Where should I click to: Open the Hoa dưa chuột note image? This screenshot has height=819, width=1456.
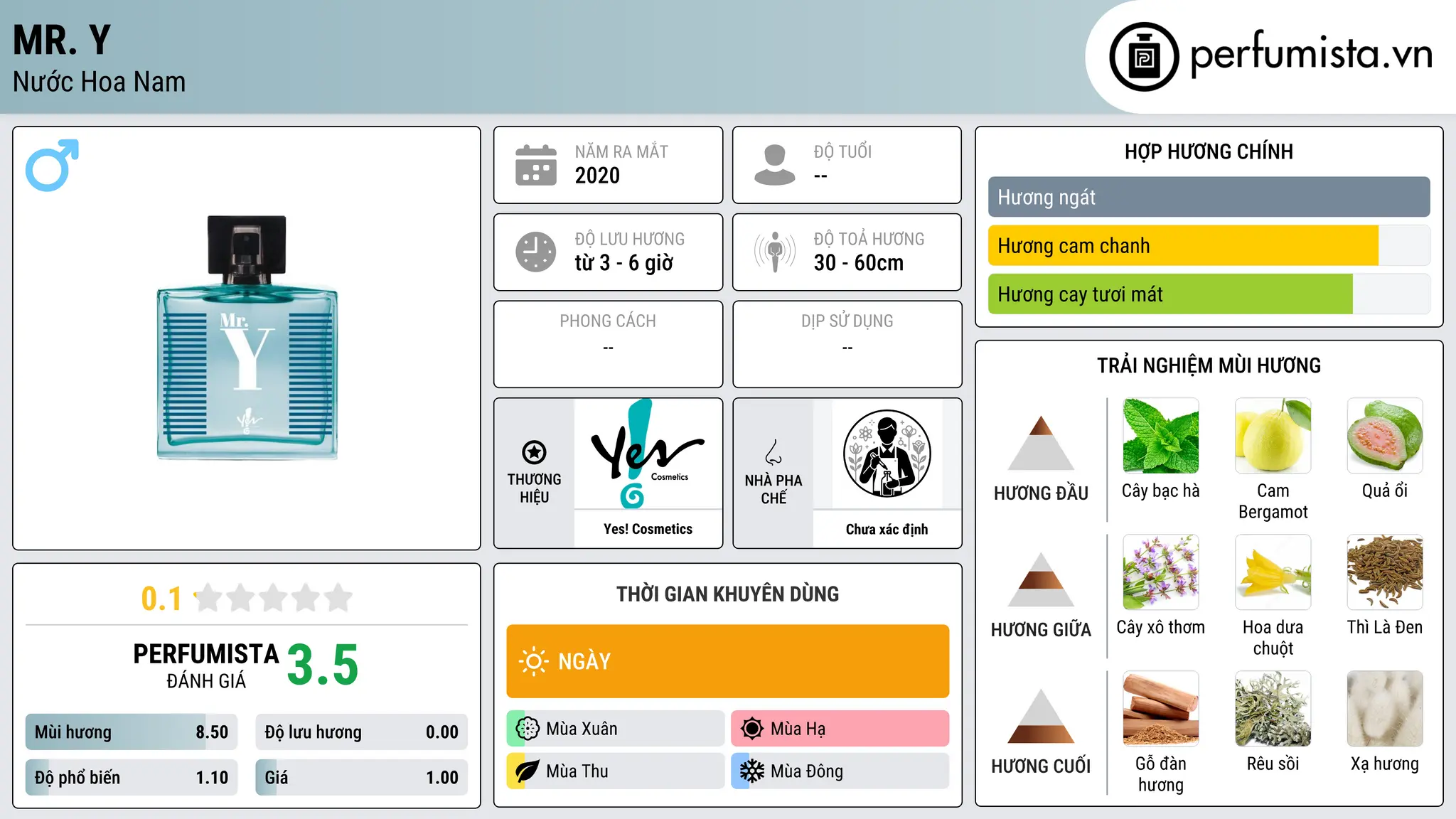pos(1273,572)
